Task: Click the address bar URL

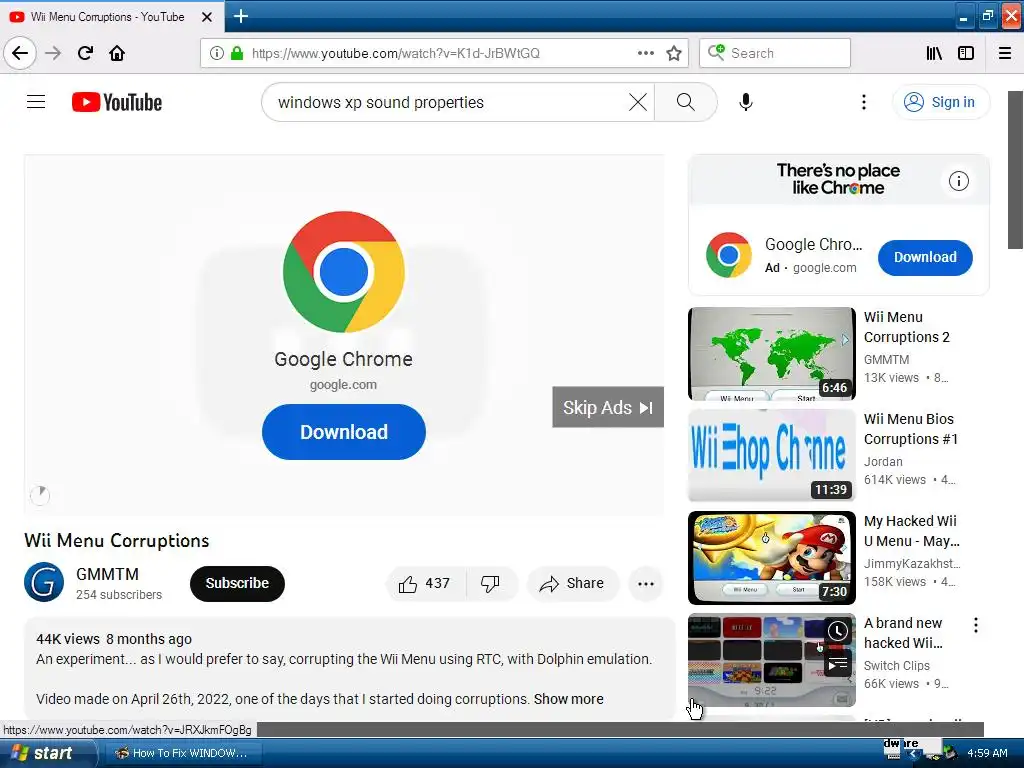Action: click(396, 53)
